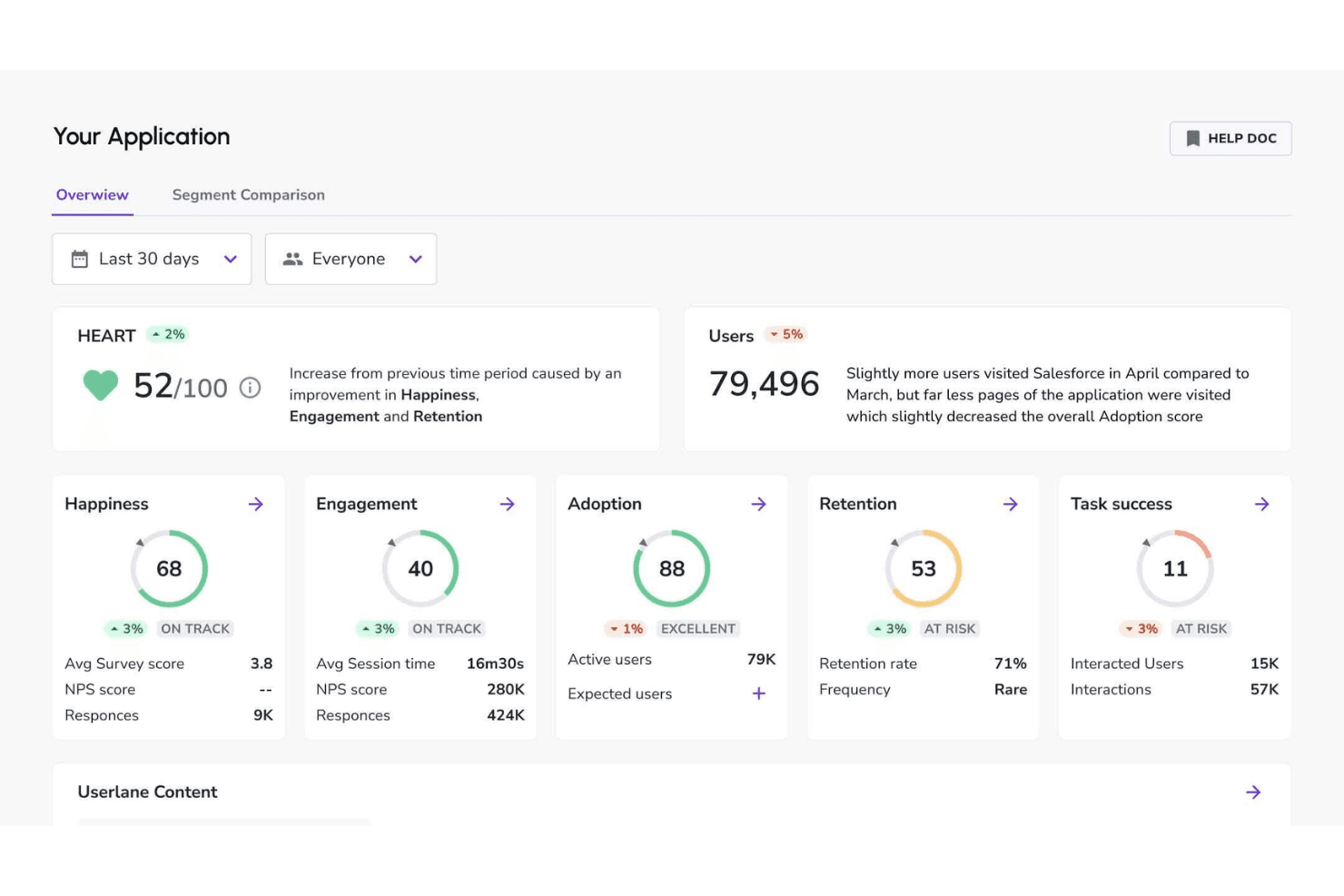The height and width of the screenshot is (896, 1344).
Task: Click the Retention rate value 71%
Action: [x=1011, y=664]
